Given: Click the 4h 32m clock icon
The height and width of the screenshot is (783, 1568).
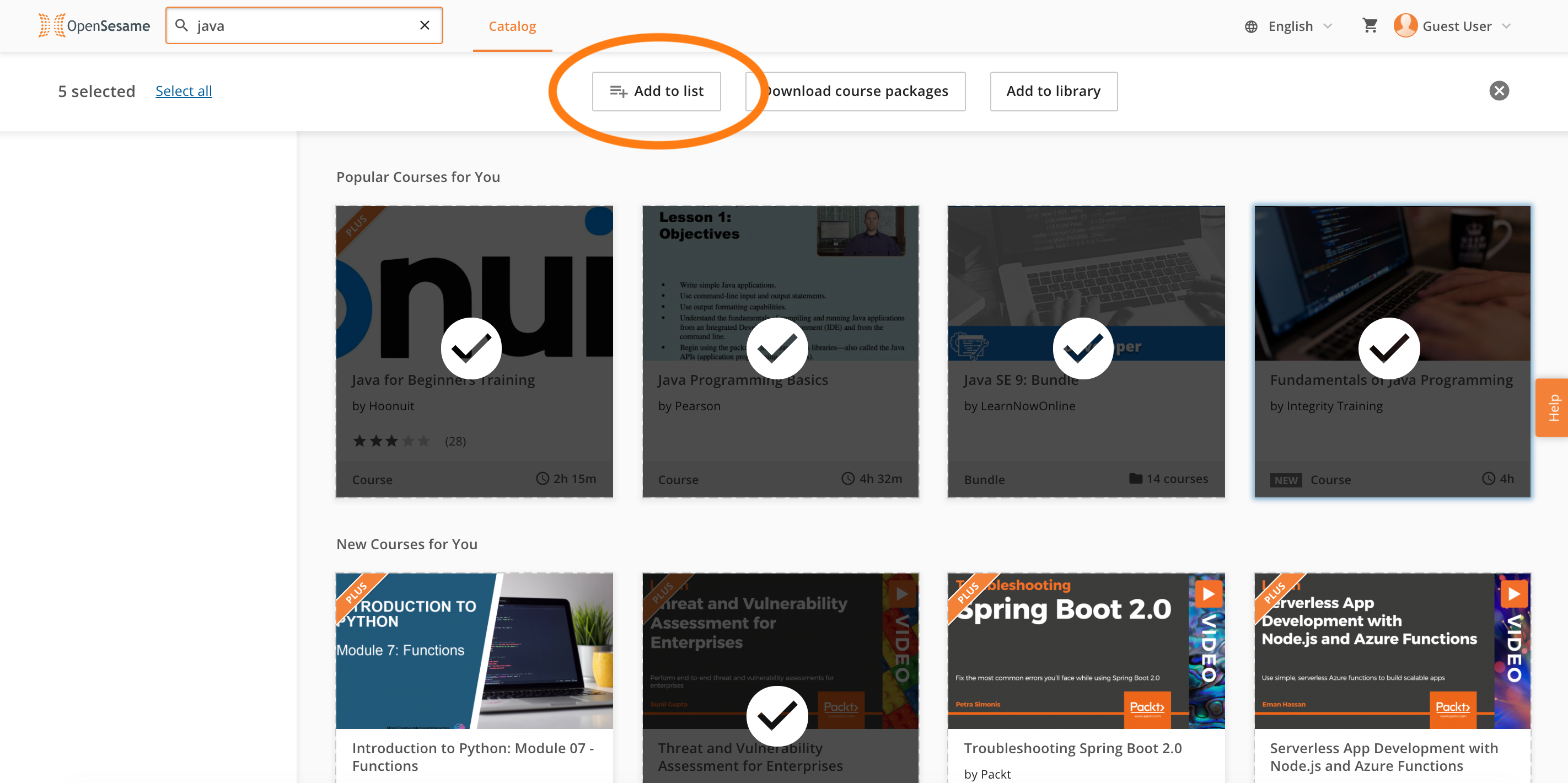Looking at the screenshot, I should 848,479.
